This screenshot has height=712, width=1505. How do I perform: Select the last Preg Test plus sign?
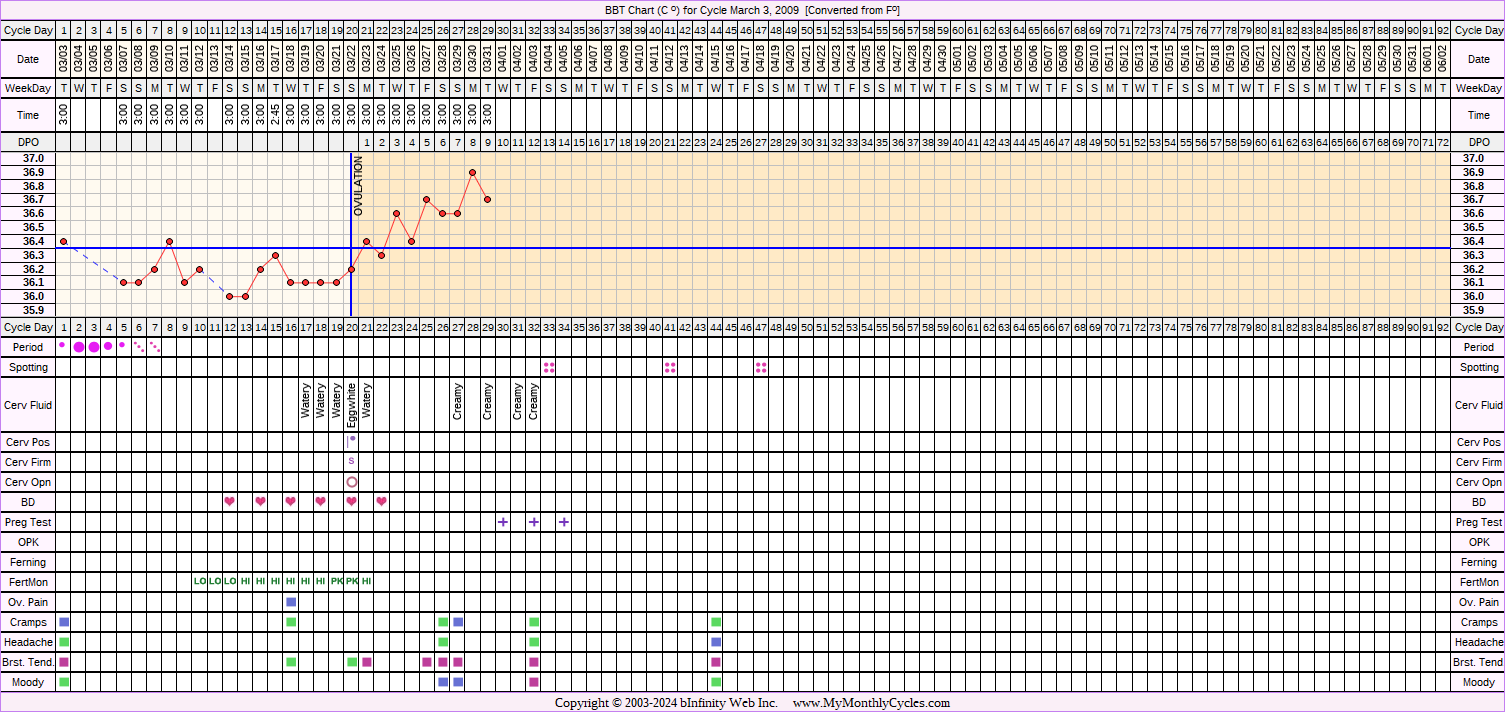[564, 522]
